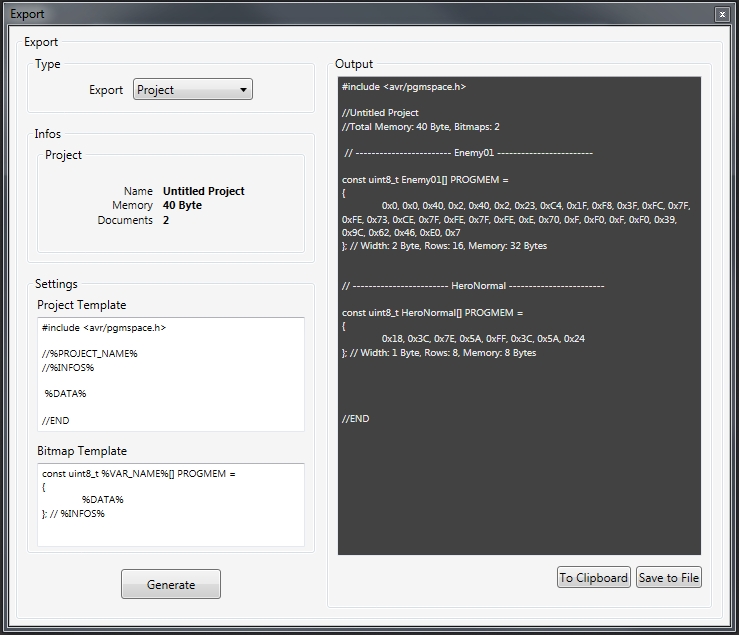Click the HeroNormal array declaration in Output

click(431, 313)
